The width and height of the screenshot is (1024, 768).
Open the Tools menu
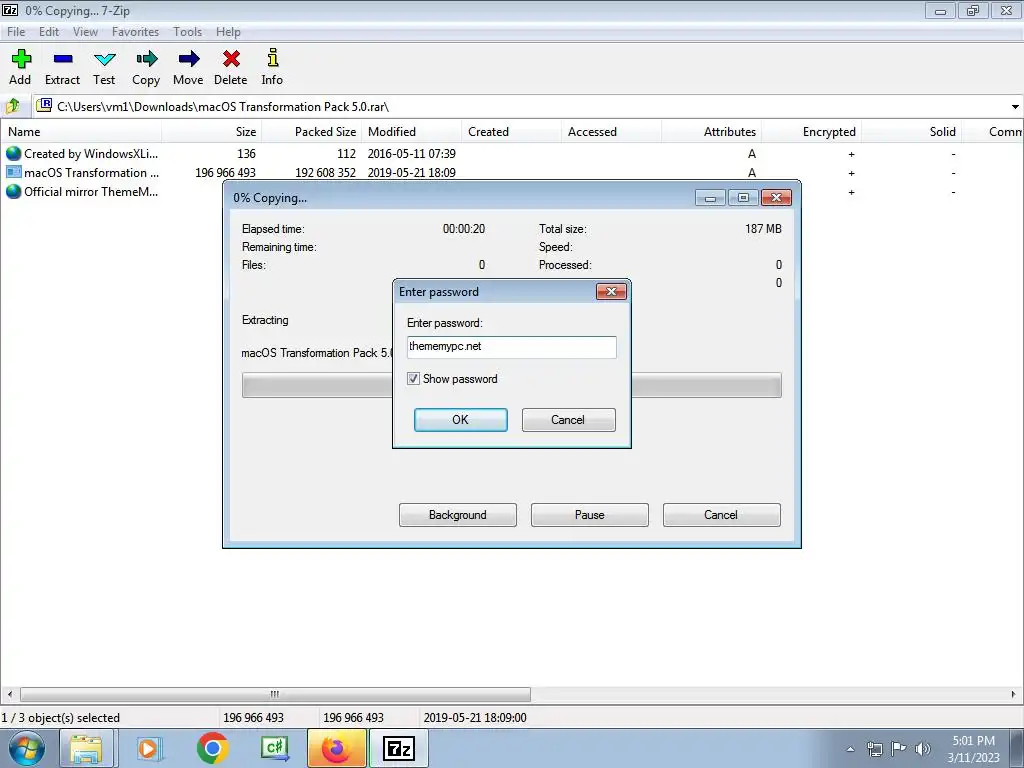point(187,31)
